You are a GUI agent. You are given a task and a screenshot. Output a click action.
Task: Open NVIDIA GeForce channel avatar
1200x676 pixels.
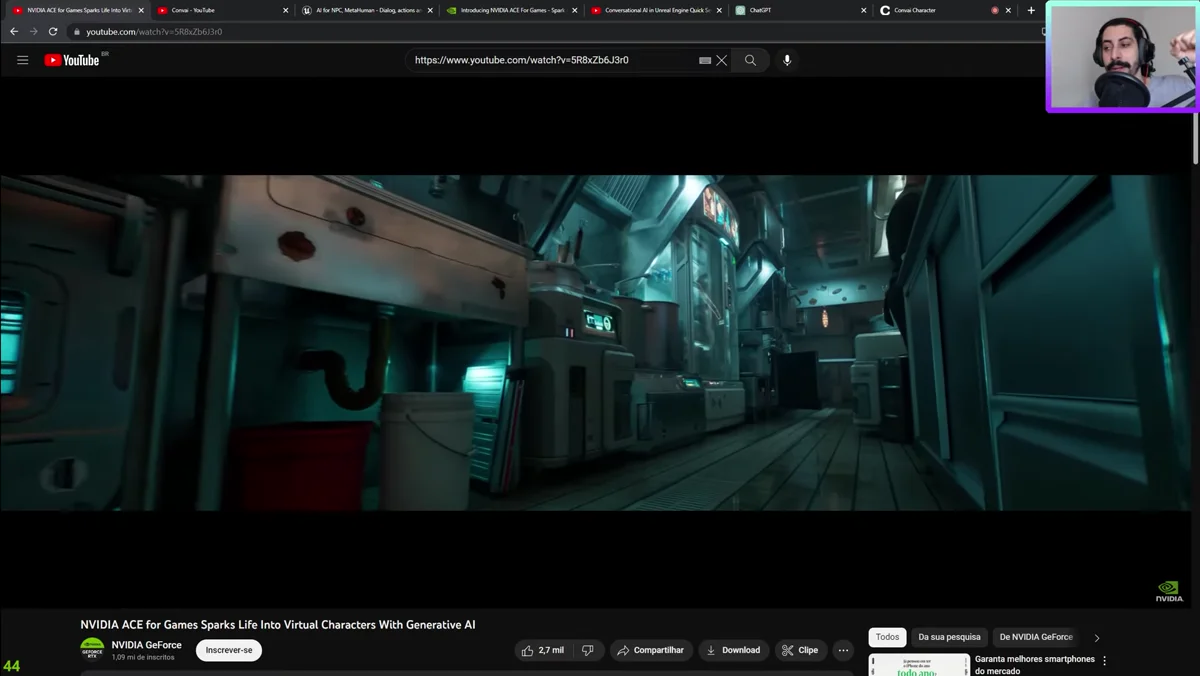tap(92, 650)
